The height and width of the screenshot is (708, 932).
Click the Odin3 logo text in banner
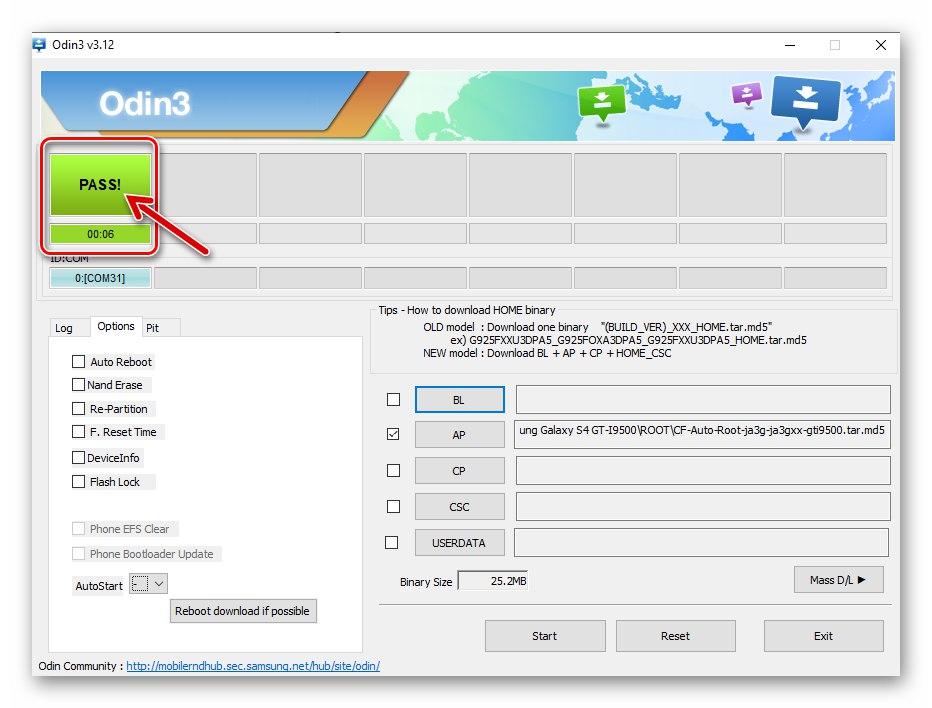[x=144, y=103]
